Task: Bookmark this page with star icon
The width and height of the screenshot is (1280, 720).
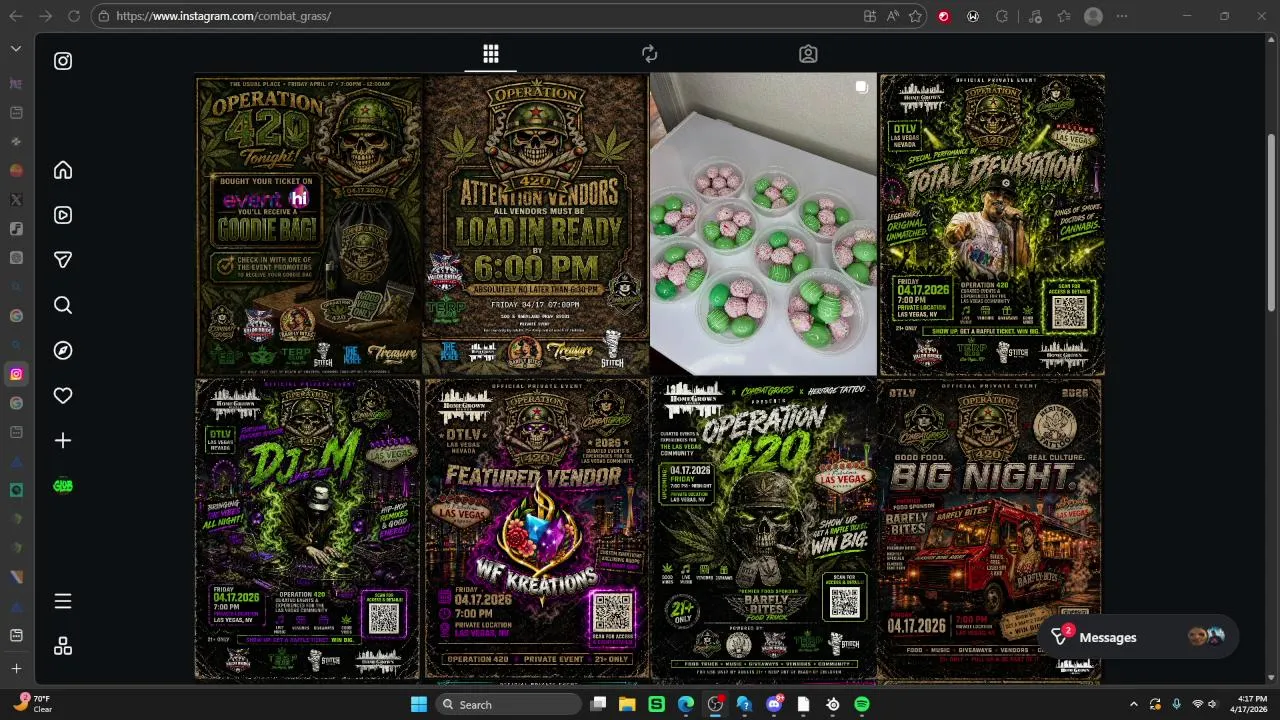Action: [x=915, y=16]
